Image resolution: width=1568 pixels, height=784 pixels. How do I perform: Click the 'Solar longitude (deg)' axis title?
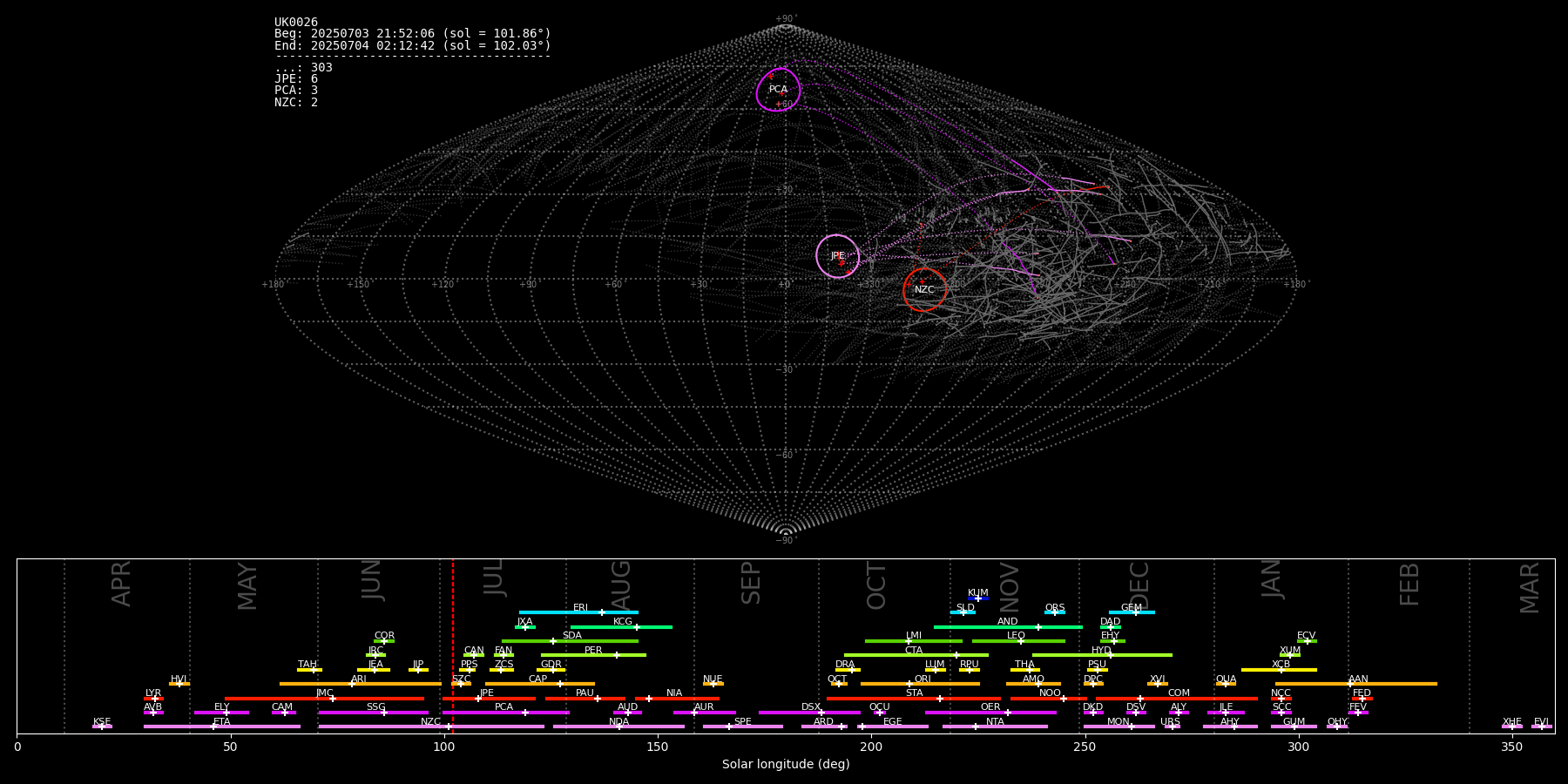pyautogui.click(x=786, y=765)
